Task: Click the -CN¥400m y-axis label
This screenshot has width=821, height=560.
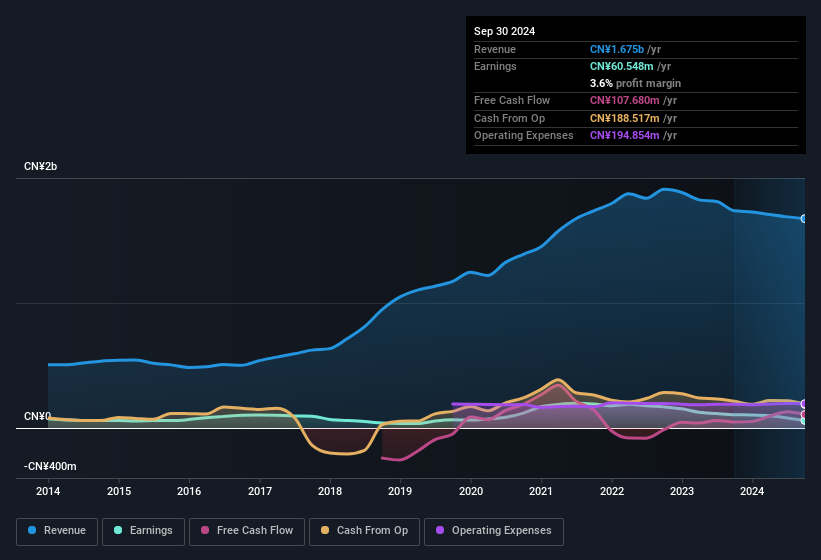Action: 50,466
